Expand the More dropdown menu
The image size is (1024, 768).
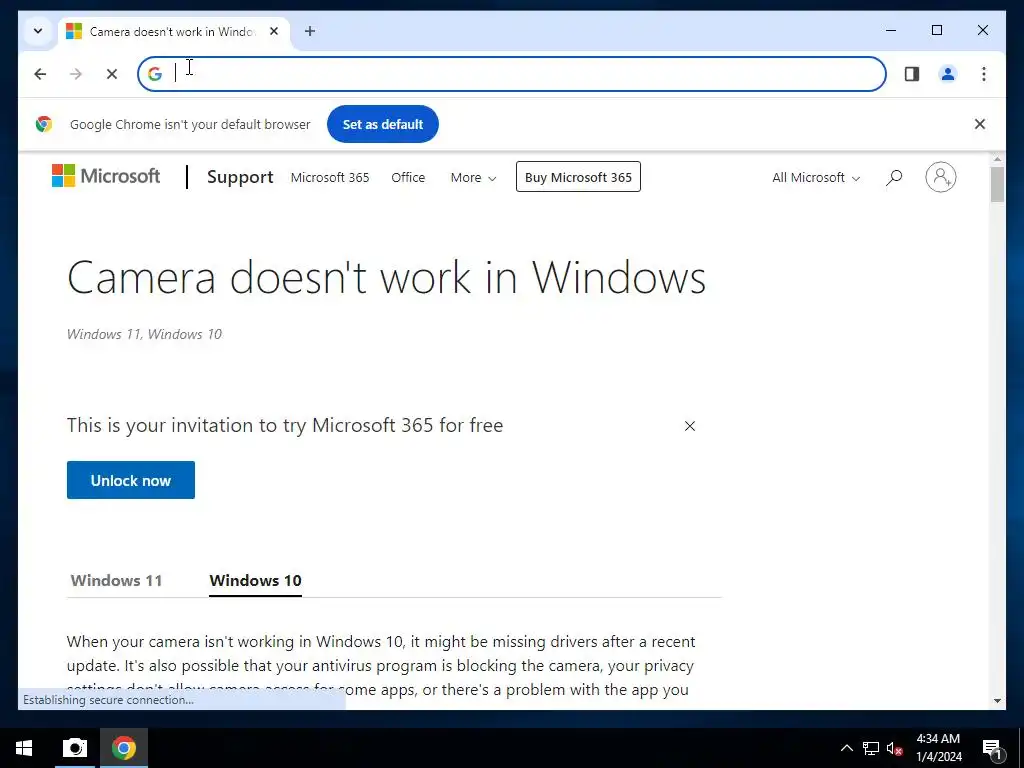473,178
